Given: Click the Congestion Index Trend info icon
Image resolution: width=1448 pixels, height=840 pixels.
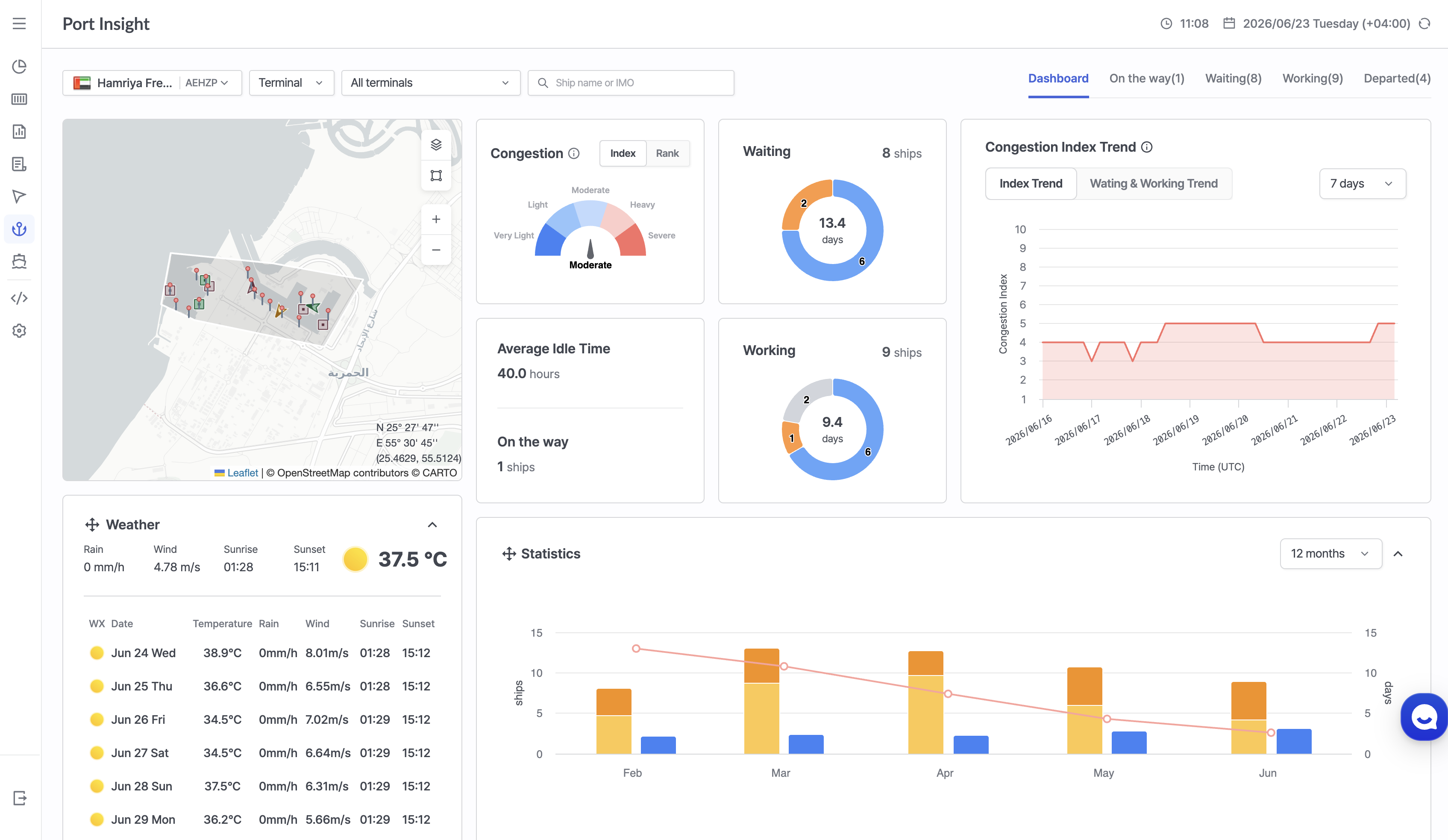Looking at the screenshot, I should point(1147,147).
